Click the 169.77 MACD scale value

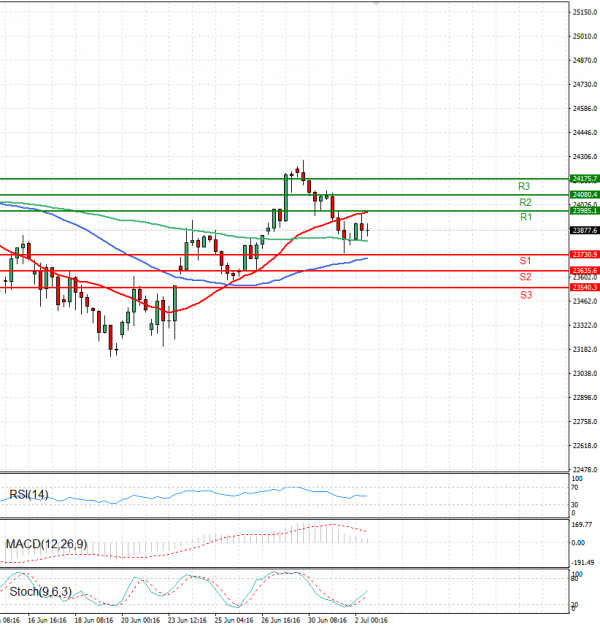582,525
